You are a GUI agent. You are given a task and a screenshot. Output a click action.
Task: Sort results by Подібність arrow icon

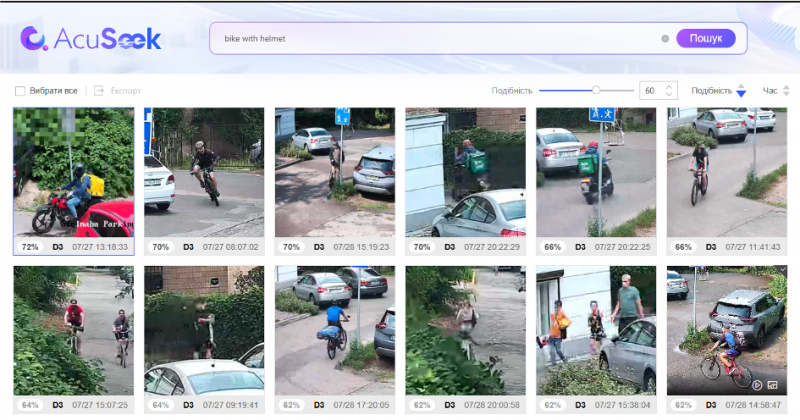click(741, 91)
